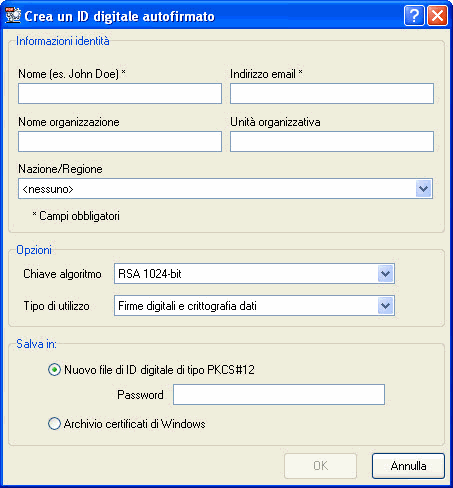
Task: Select the Unità organizzativa input field
Action: pyautogui.click(x=332, y=141)
